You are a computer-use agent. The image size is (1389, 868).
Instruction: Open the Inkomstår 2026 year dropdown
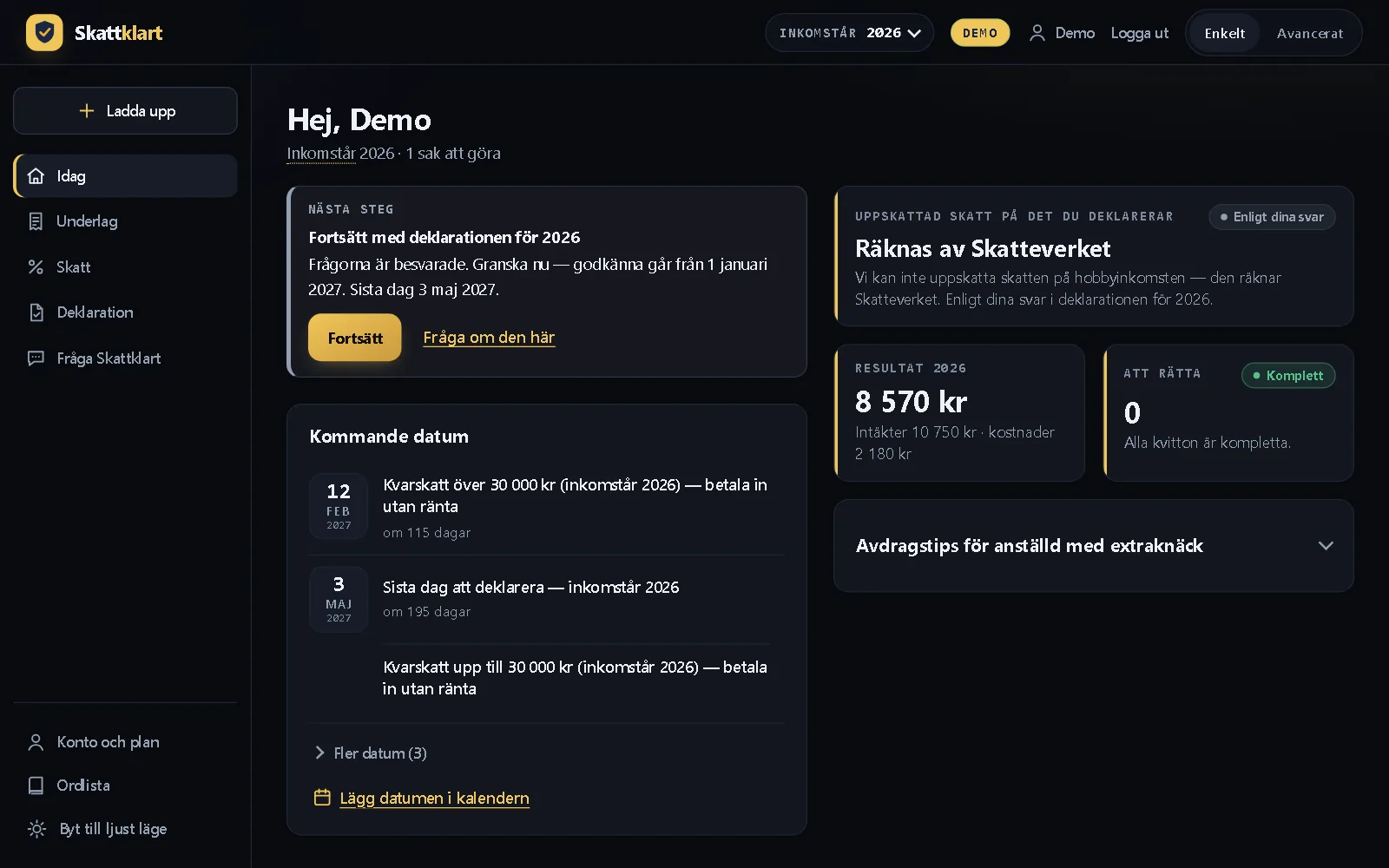click(849, 33)
